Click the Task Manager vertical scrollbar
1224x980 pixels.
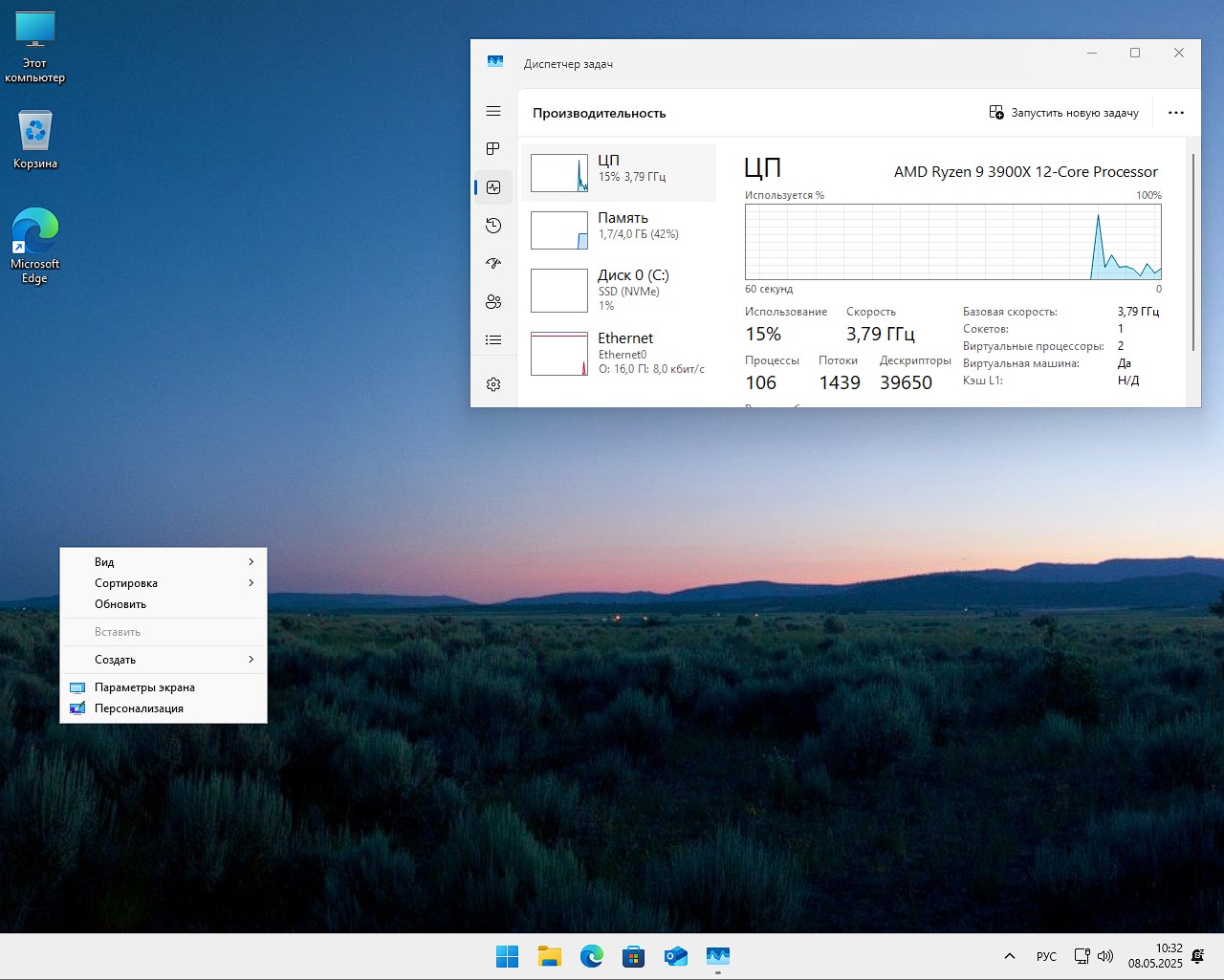[x=1193, y=252]
